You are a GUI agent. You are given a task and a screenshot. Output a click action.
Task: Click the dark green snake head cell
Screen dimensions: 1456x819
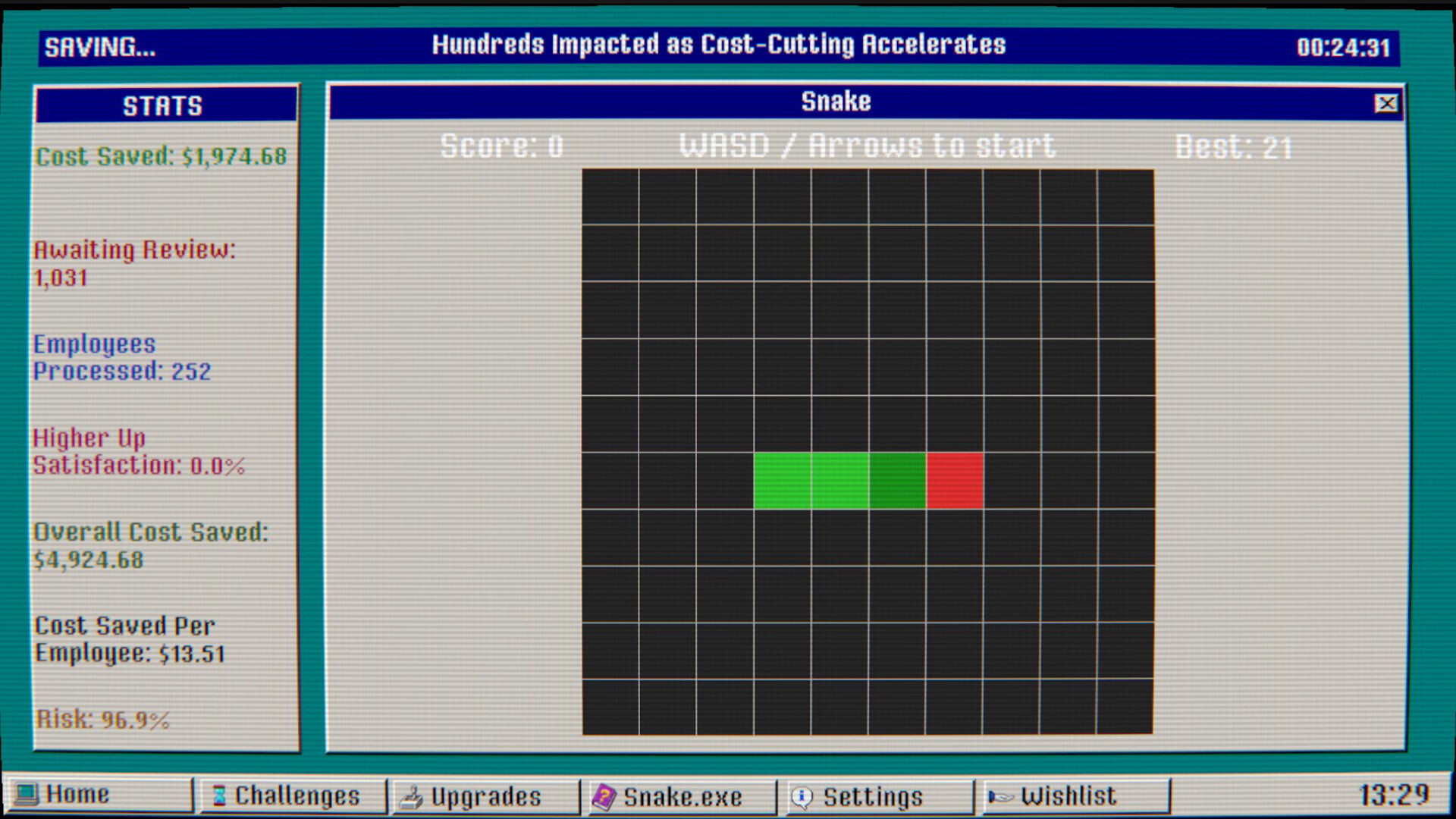pyautogui.click(x=897, y=481)
